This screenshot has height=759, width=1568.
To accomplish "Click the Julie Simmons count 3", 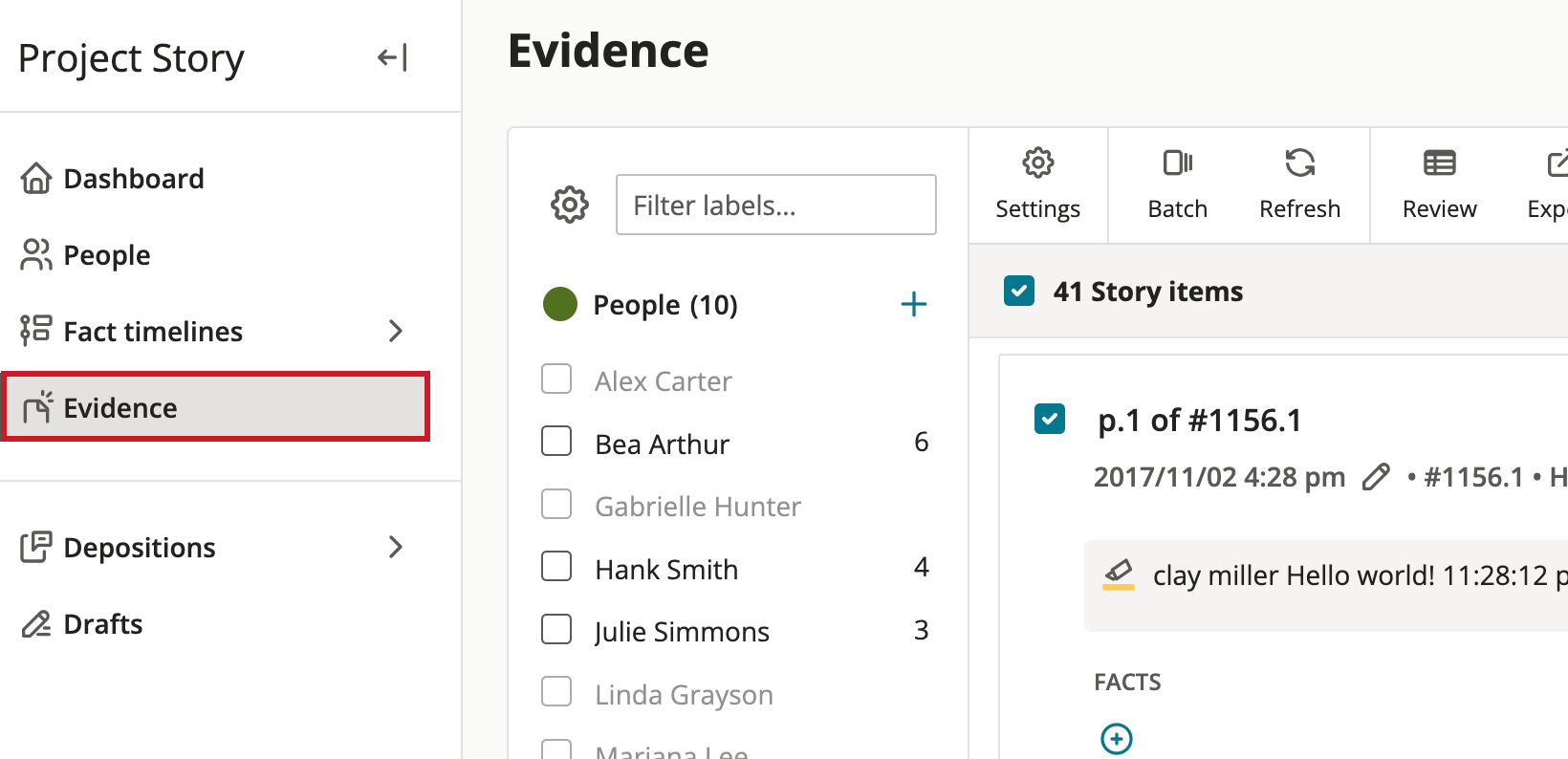I will [922, 630].
